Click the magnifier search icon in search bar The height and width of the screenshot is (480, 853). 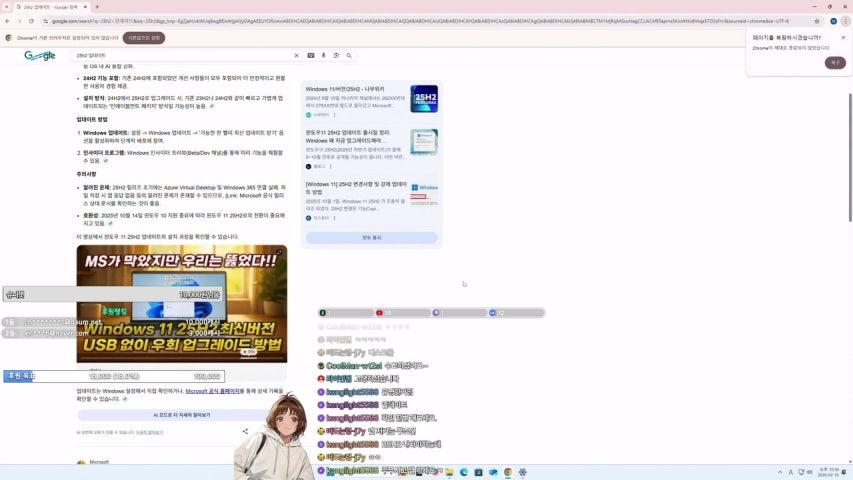tap(349, 56)
